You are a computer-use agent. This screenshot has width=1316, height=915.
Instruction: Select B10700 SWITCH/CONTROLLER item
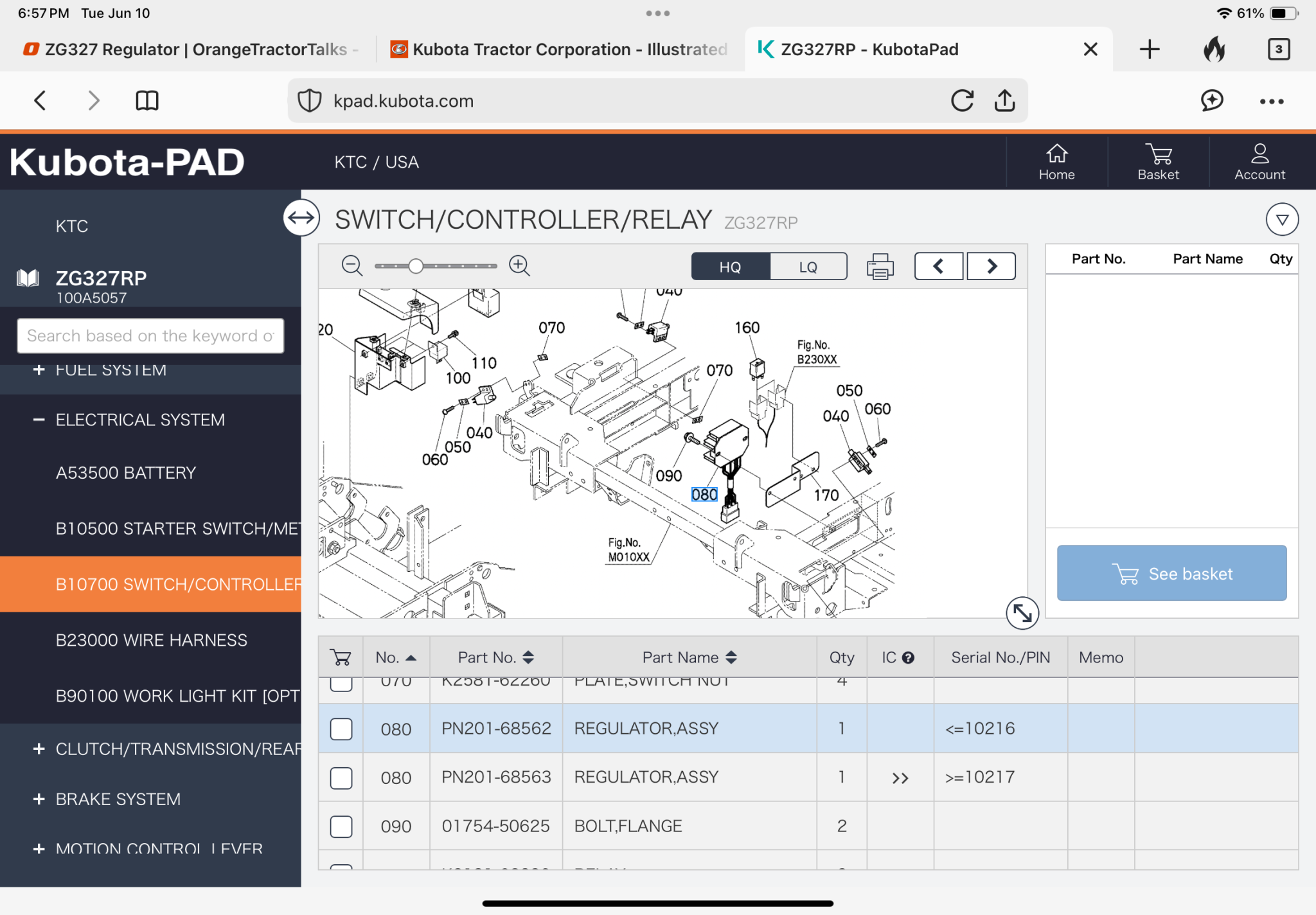(150, 584)
